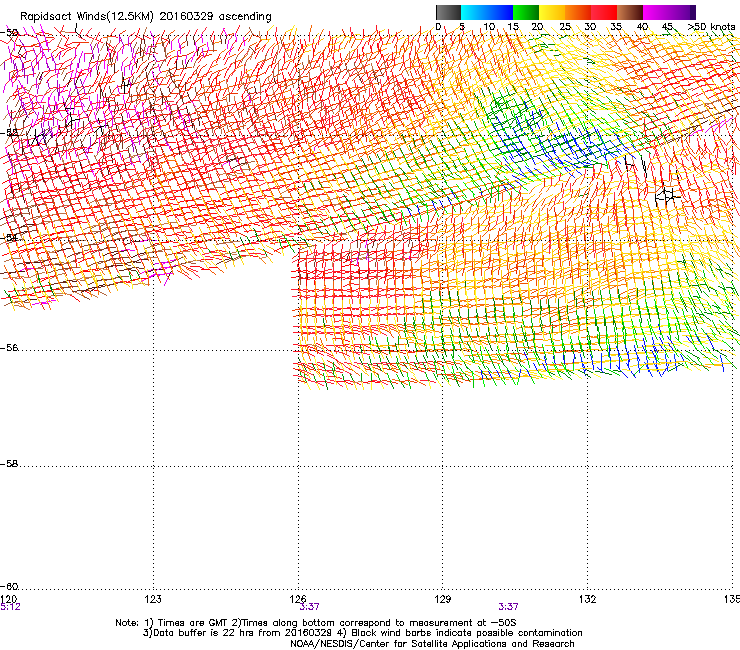Click the '129' longitude axis label

[x=442, y=599]
